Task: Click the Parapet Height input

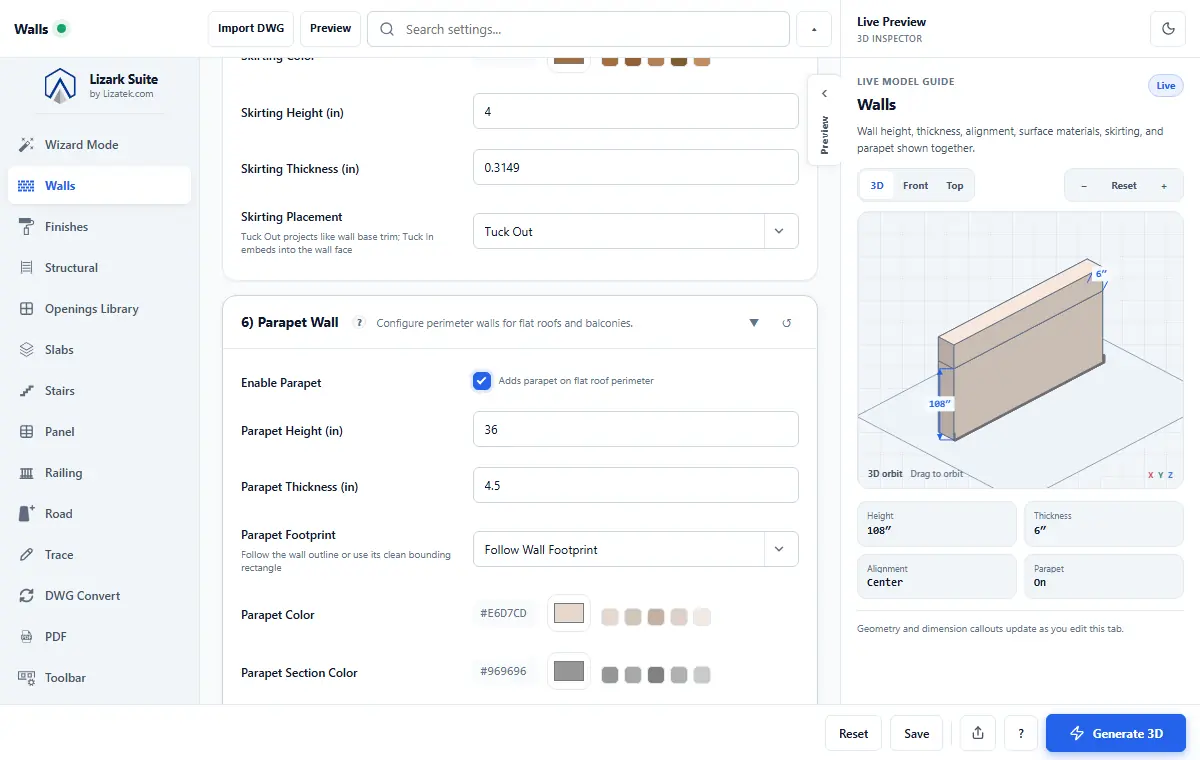Action: (635, 429)
